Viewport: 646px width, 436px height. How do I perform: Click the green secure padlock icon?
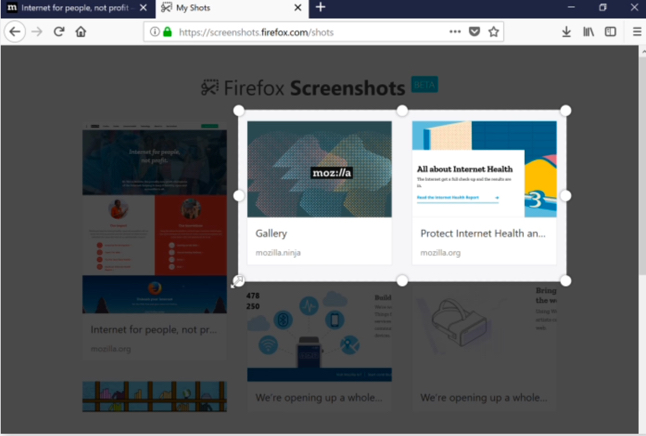pyautogui.click(x=167, y=32)
